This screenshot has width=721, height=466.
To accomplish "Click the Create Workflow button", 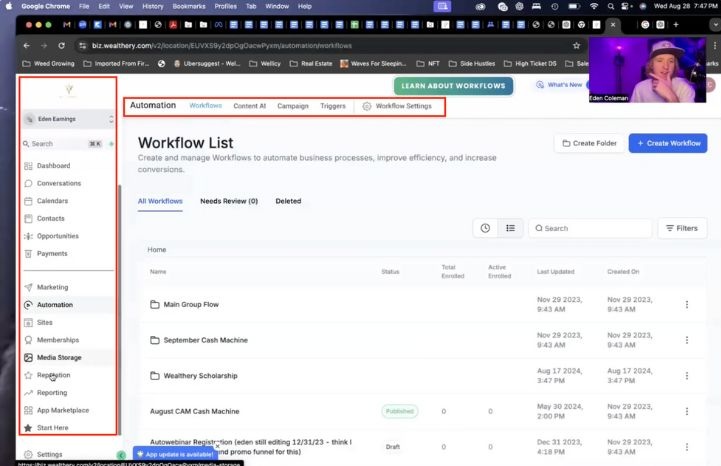I will 667,143.
